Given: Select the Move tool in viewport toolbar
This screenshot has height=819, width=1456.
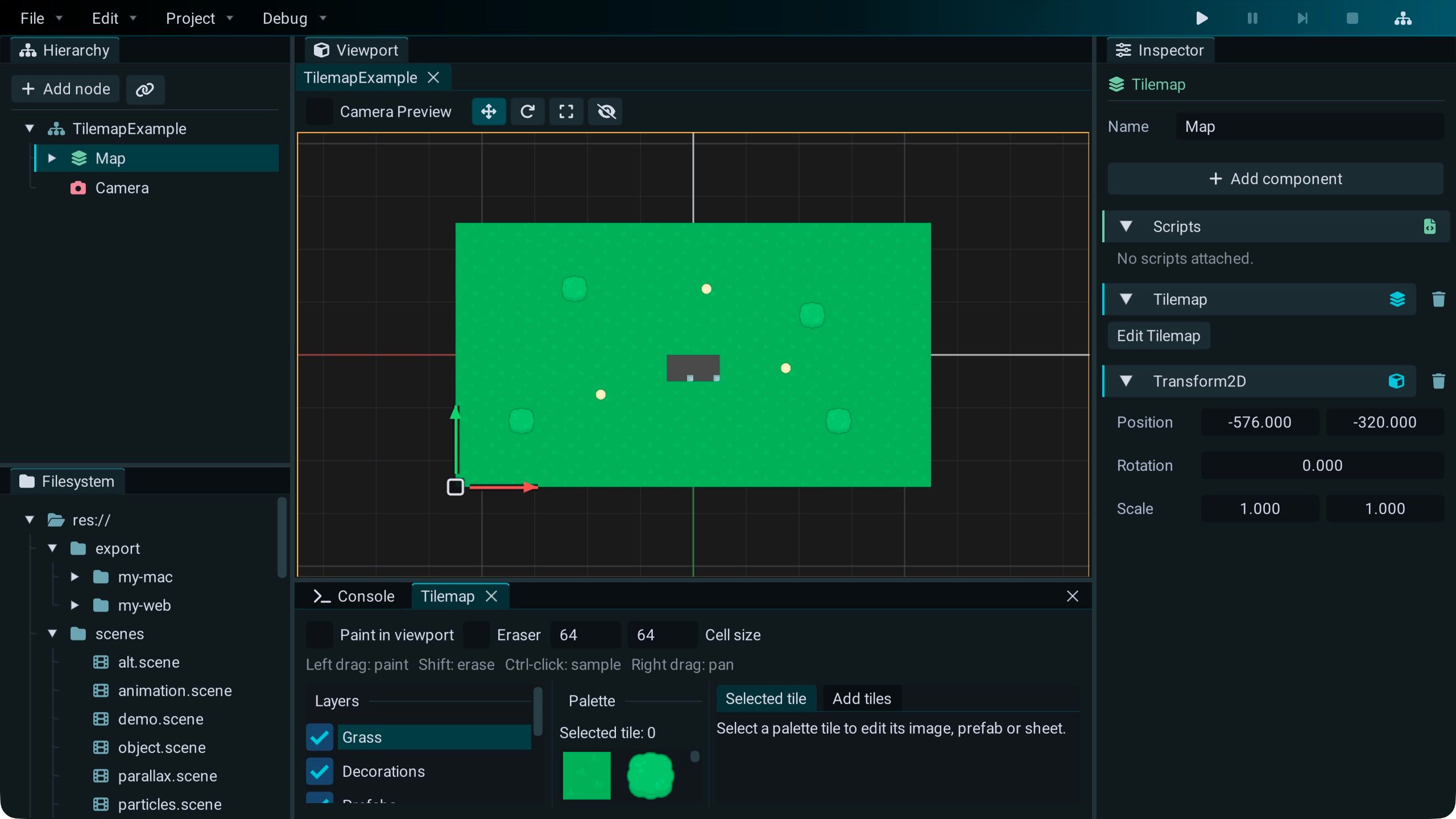Looking at the screenshot, I should tap(489, 111).
